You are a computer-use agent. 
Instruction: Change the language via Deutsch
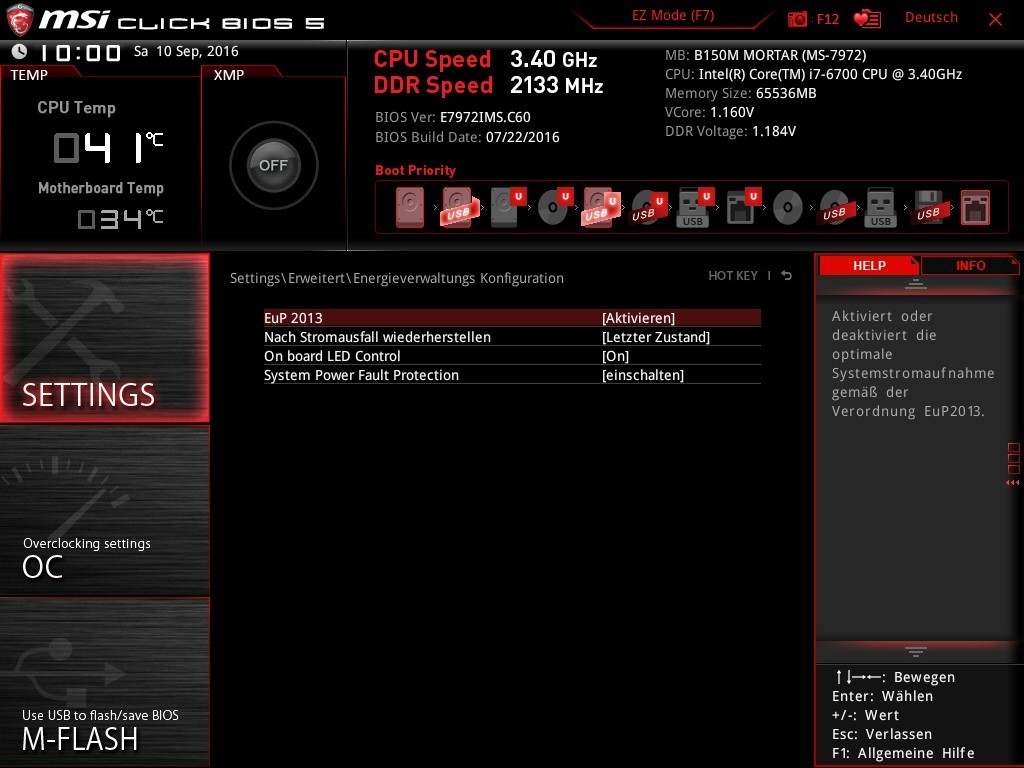931,18
